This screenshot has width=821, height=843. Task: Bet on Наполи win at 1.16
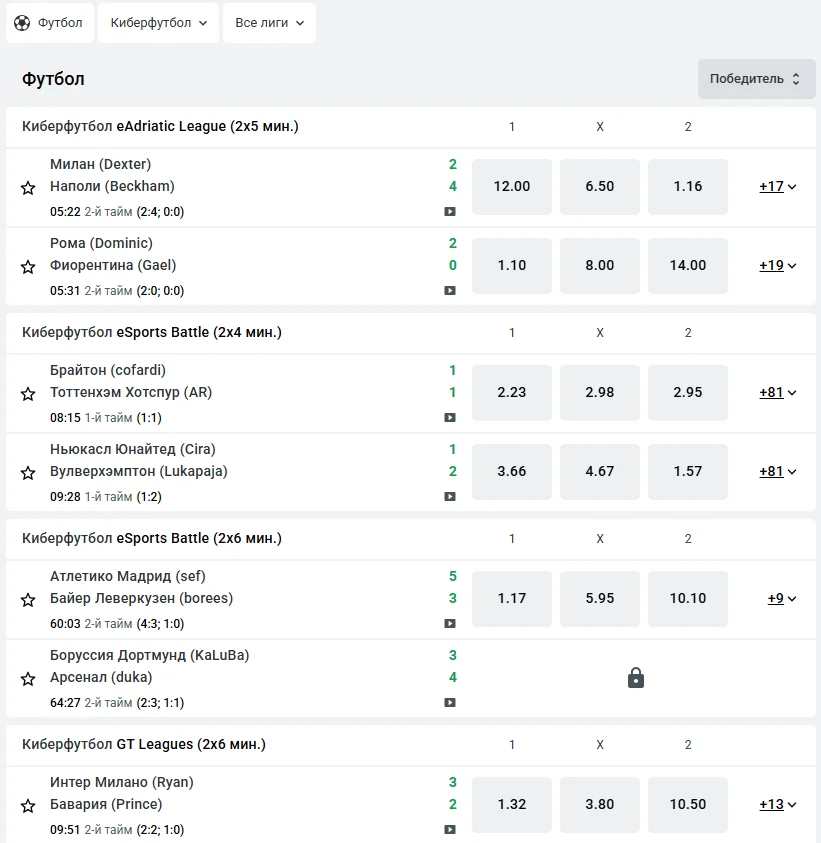[x=688, y=186]
